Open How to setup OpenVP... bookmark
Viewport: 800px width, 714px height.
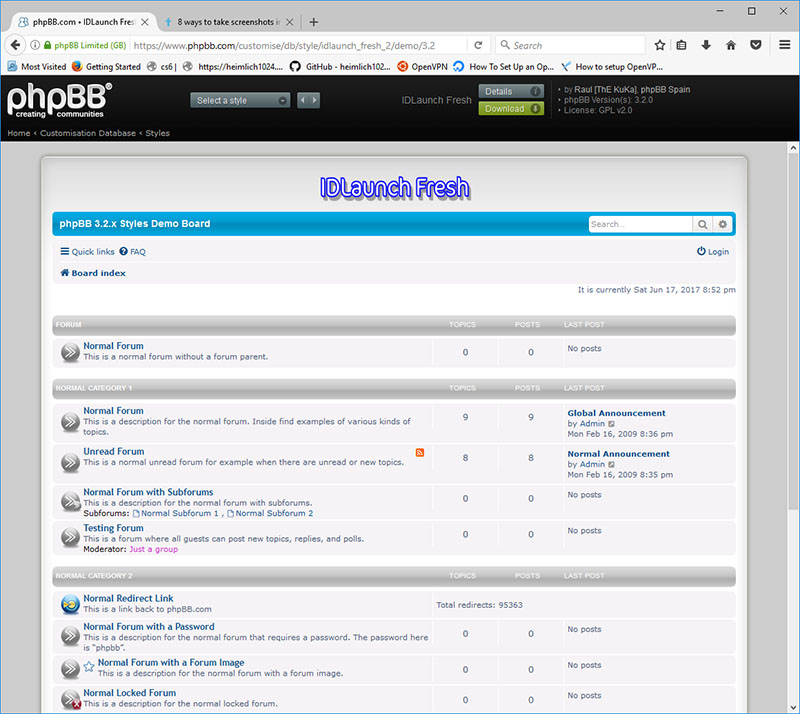click(x=612, y=66)
